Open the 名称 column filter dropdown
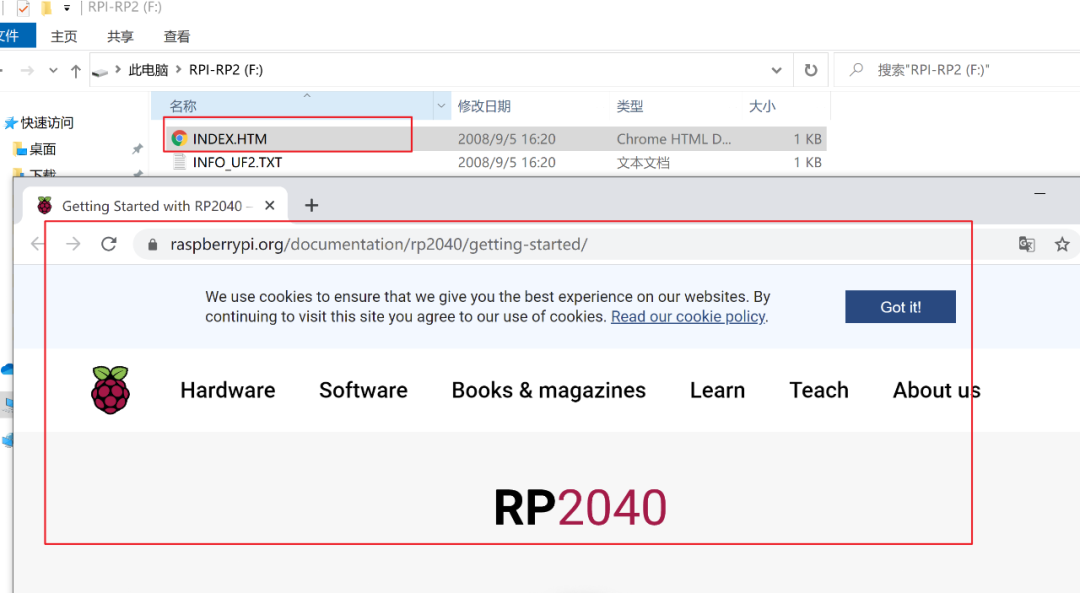Image resolution: width=1080 pixels, height=593 pixels. 442,106
